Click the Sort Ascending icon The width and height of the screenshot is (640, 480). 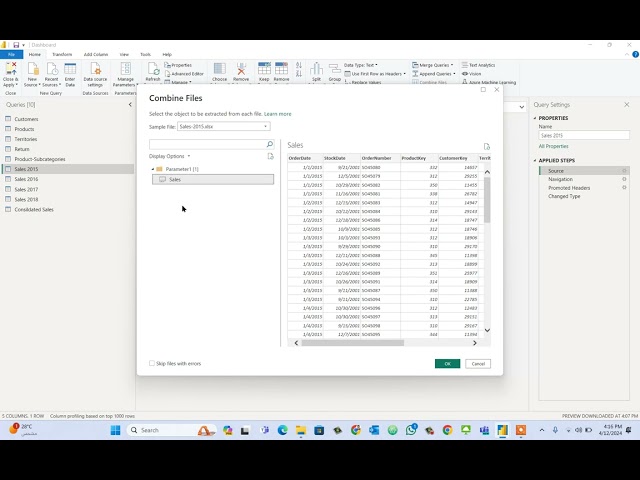(299, 65)
